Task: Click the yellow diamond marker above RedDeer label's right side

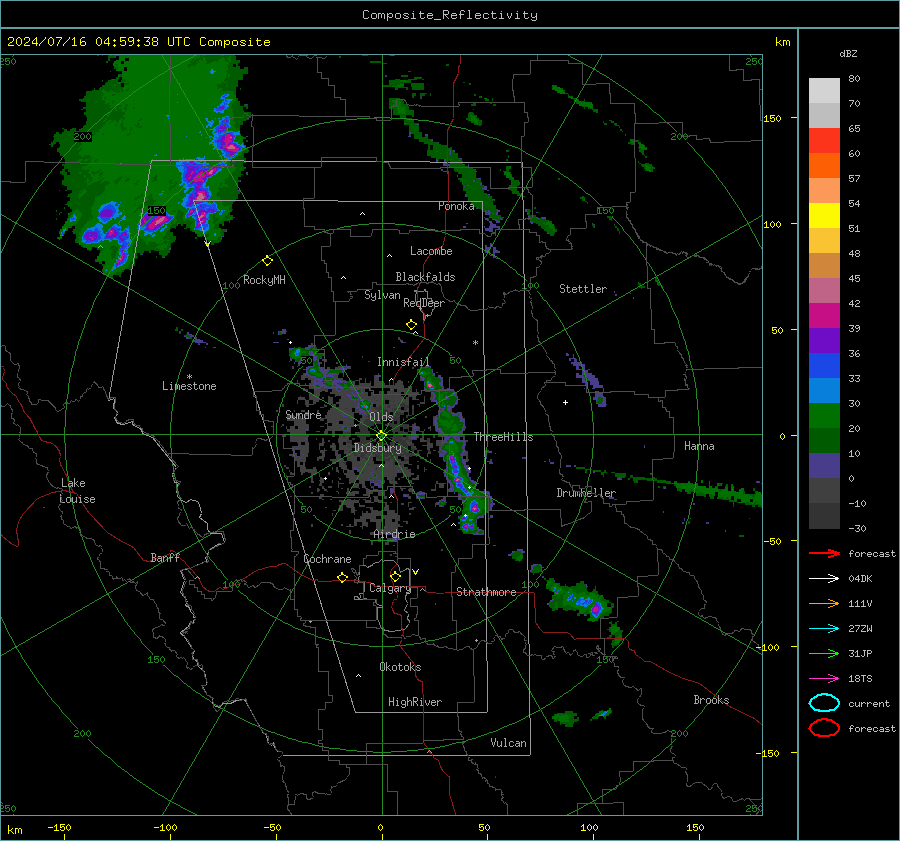Action: 411,325
